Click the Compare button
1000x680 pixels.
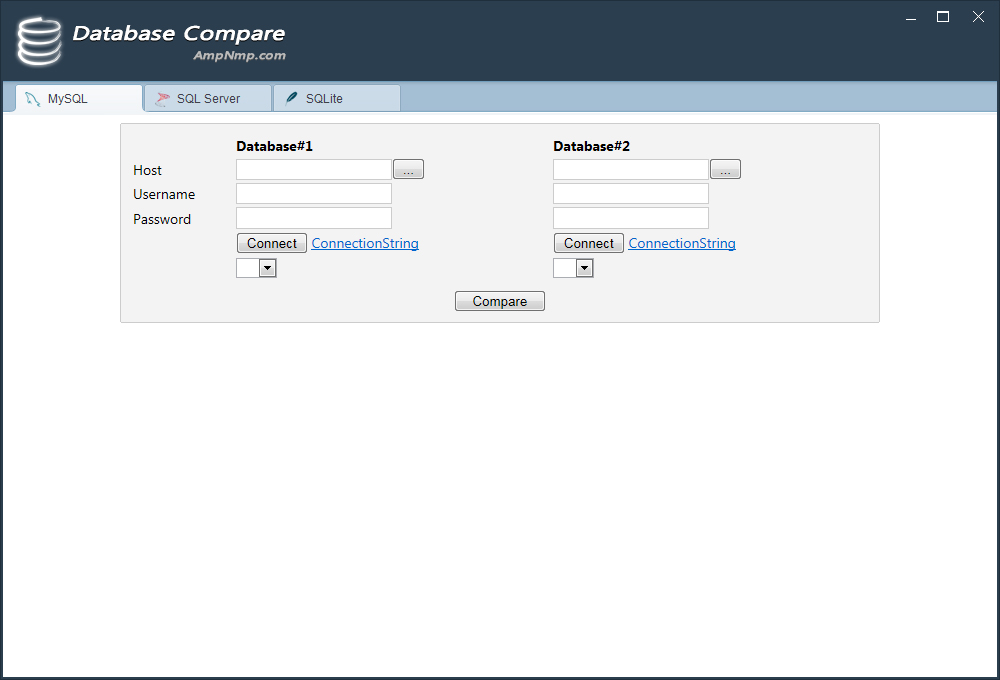(499, 301)
